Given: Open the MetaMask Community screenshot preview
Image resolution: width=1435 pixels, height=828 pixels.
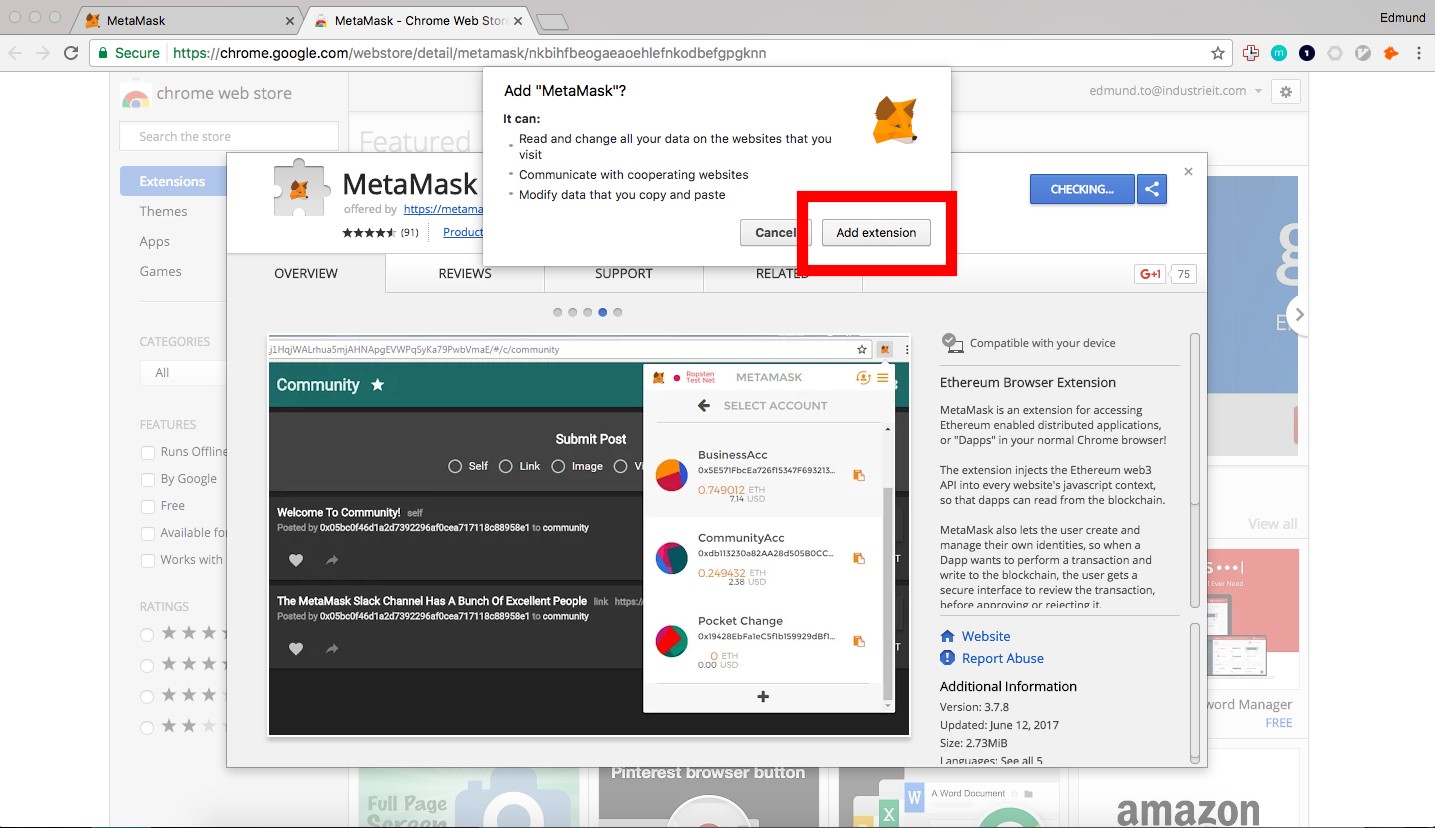Looking at the screenshot, I should click(589, 536).
